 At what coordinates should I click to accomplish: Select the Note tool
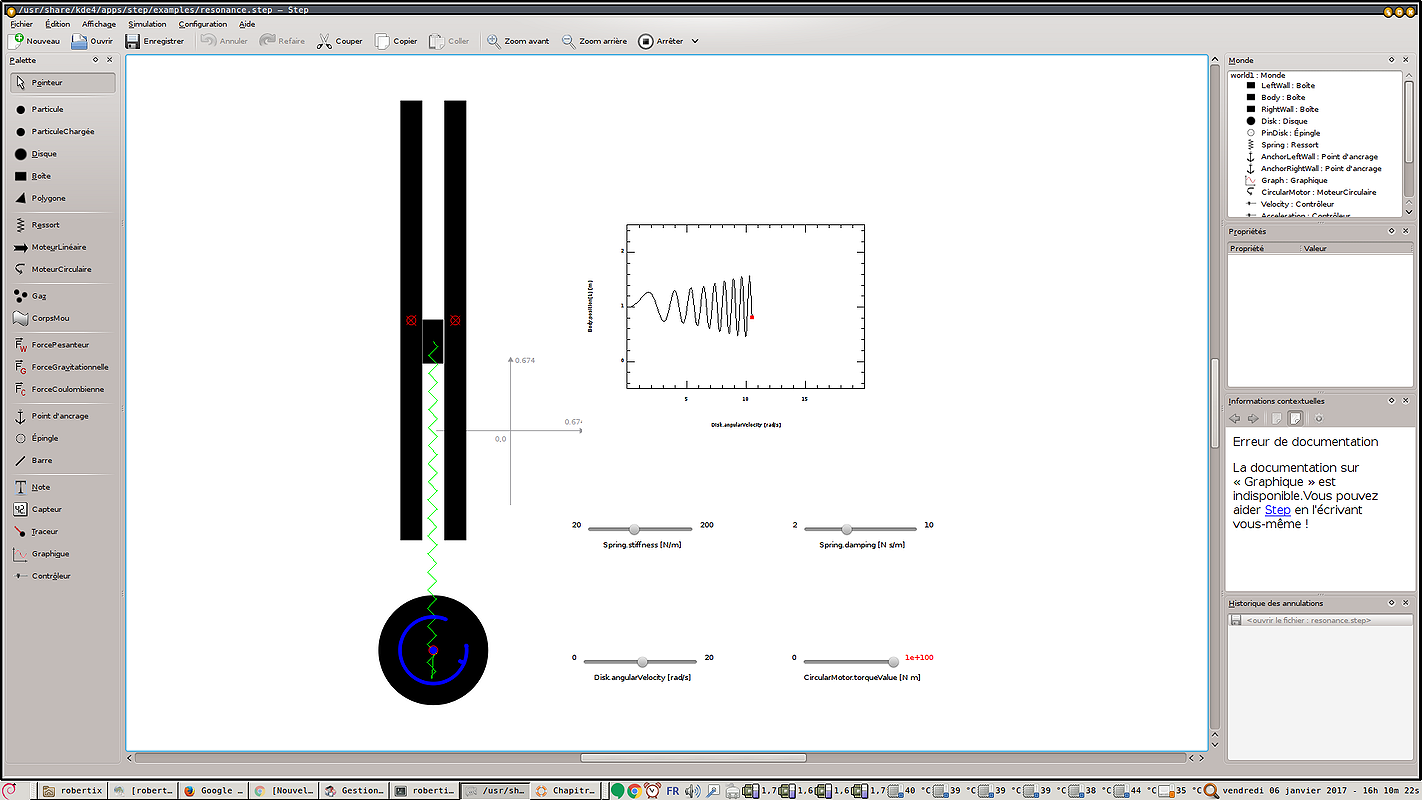click(62, 487)
